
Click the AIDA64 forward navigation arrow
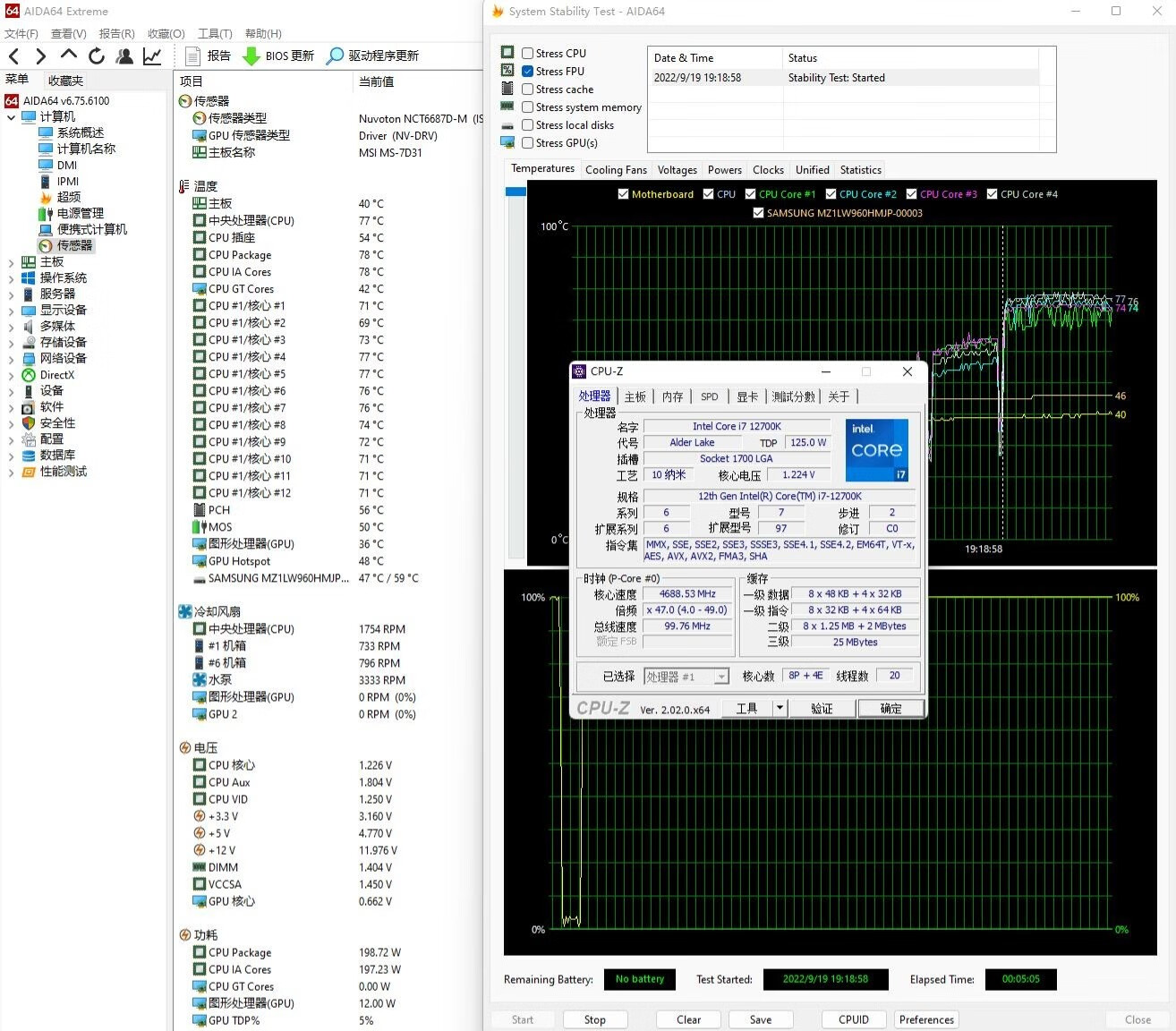(x=41, y=55)
